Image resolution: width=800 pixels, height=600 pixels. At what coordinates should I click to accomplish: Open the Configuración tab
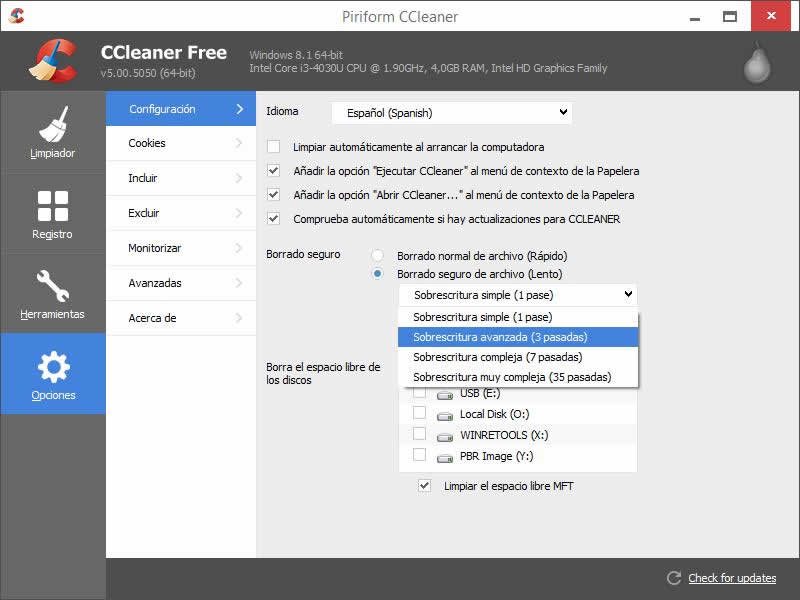coord(181,109)
